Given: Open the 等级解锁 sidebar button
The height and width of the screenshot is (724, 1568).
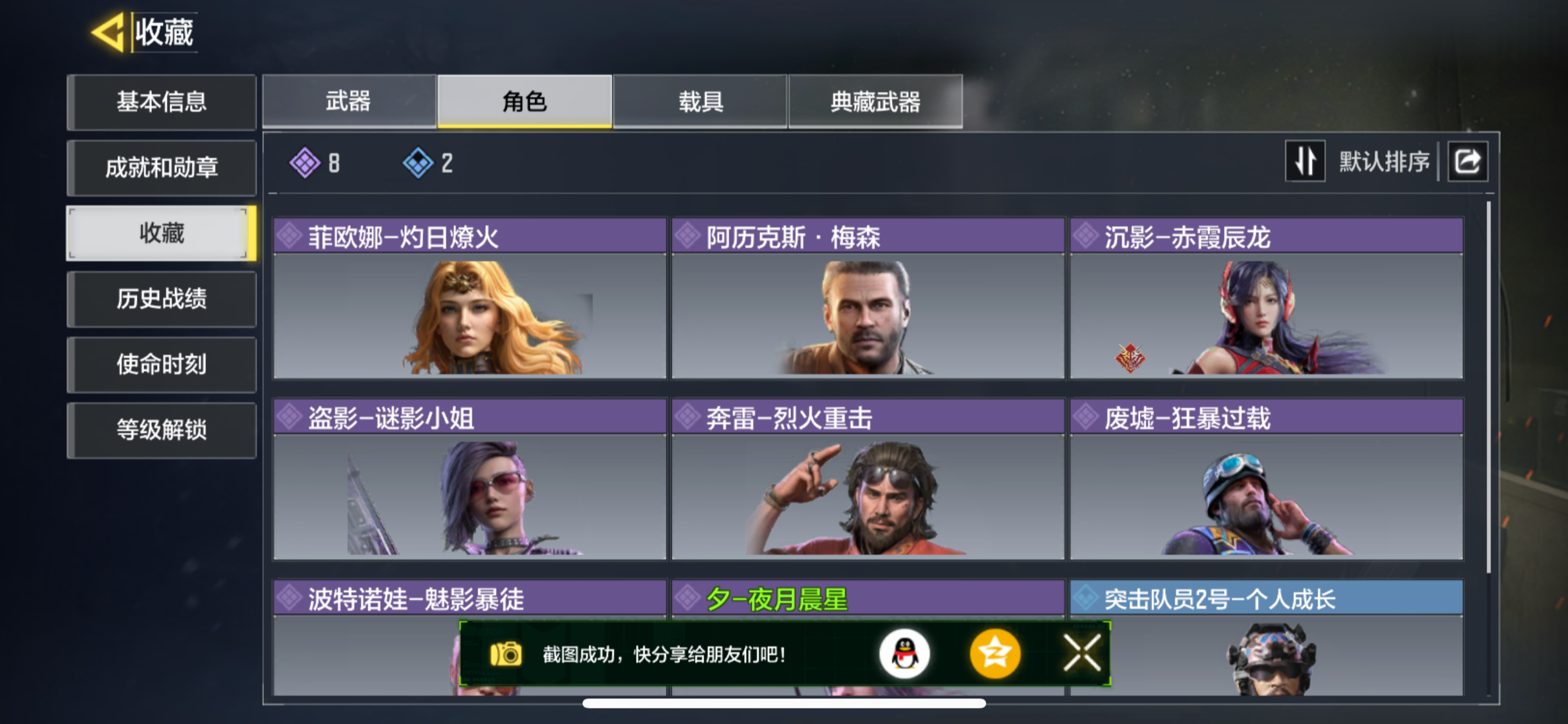Looking at the screenshot, I should (162, 431).
